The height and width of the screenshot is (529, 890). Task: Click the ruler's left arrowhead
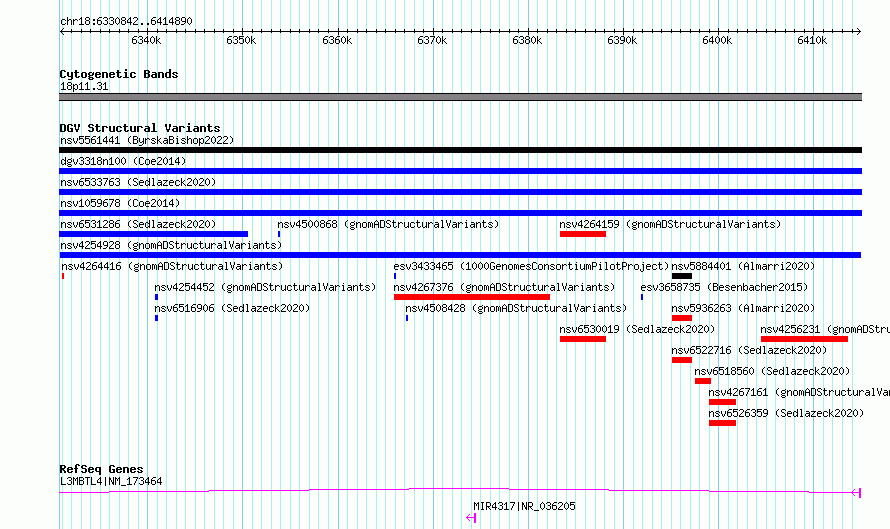(62, 31)
